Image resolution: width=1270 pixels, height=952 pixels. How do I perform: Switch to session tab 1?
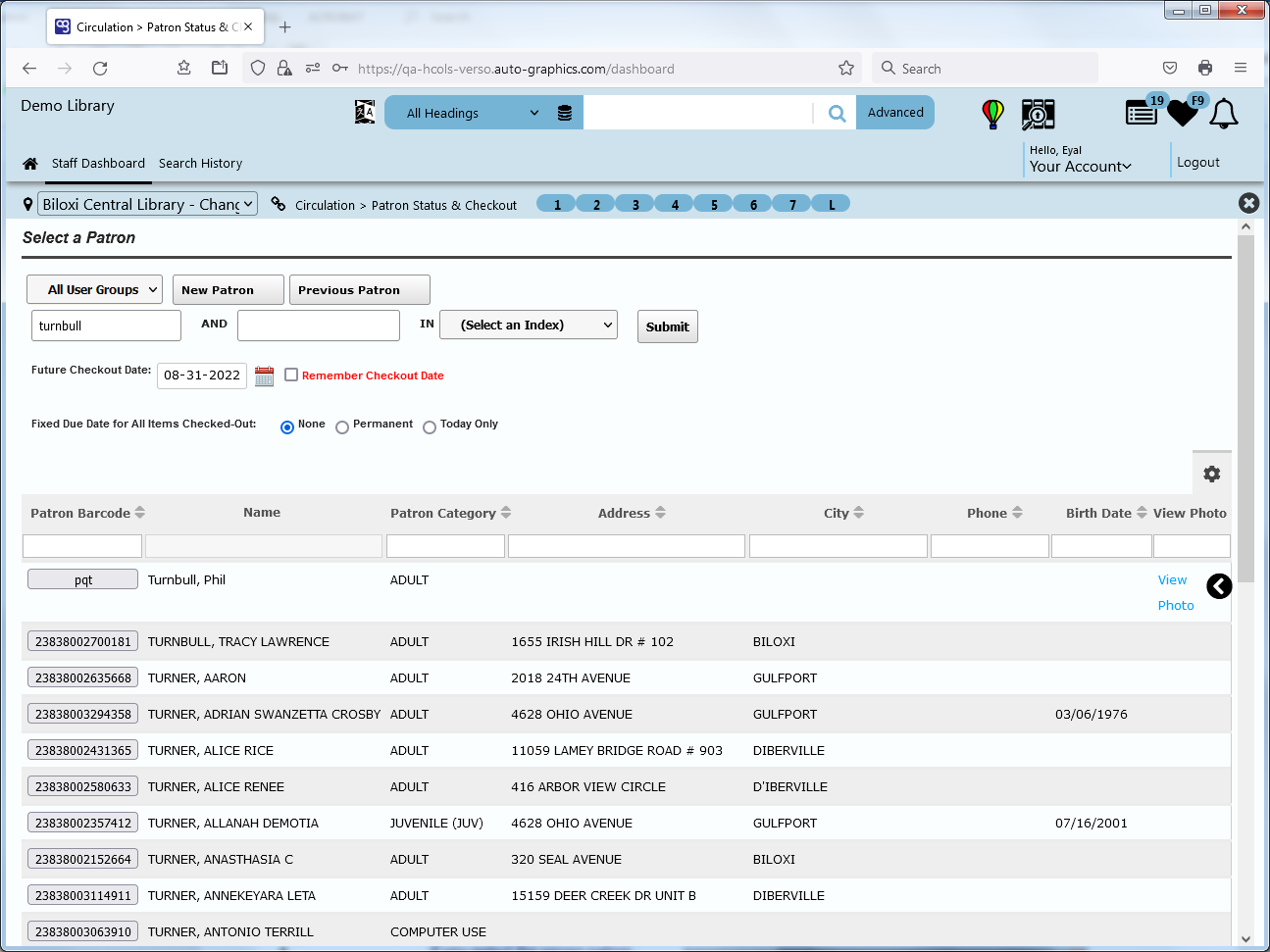[x=557, y=204]
